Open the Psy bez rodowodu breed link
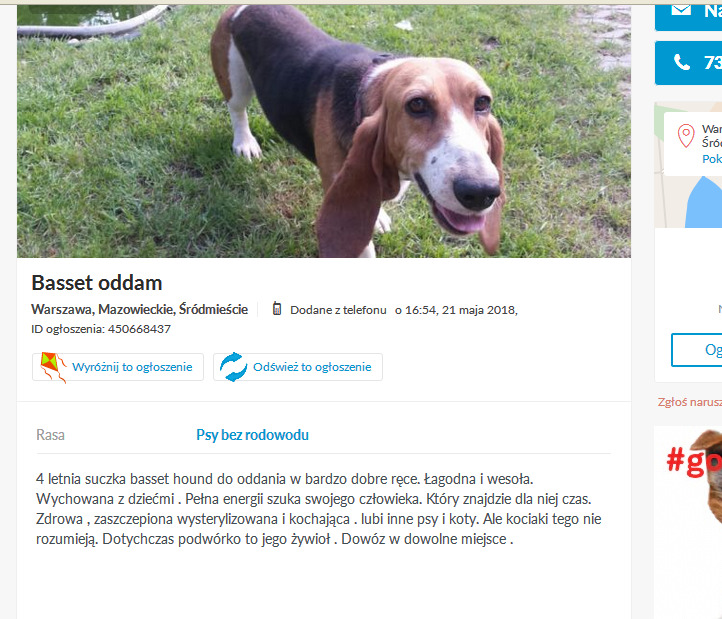The height and width of the screenshot is (619, 722). click(x=252, y=435)
